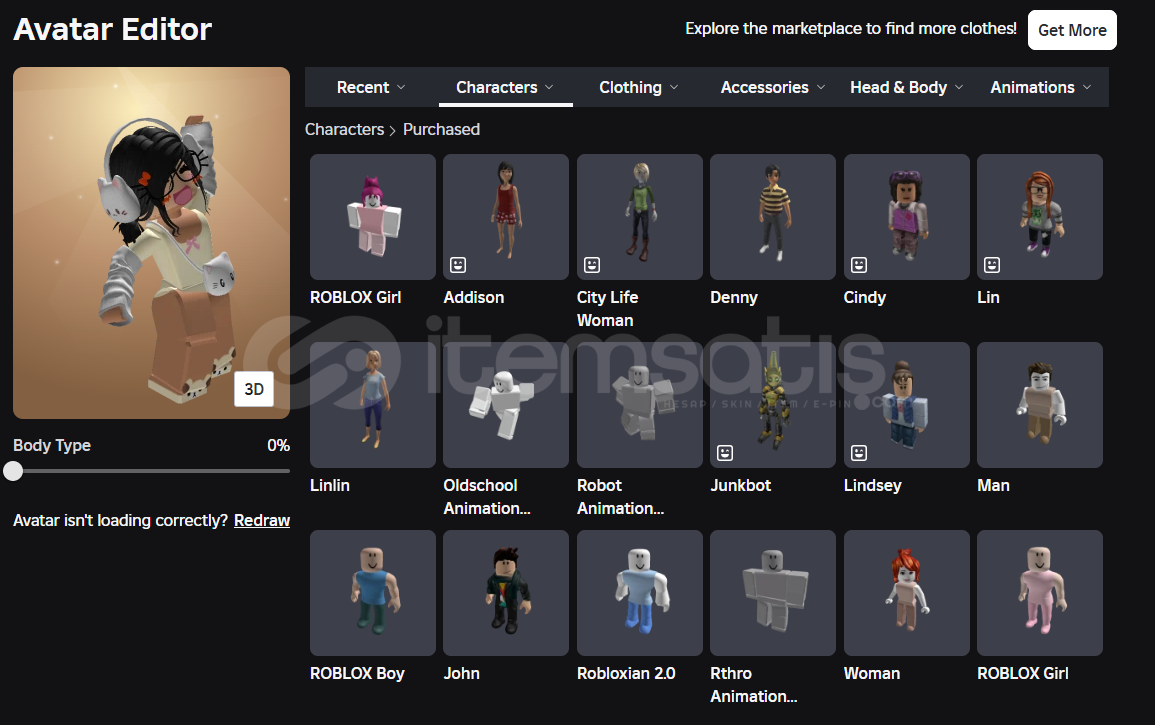Open the Head & Body menu
This screenshot has height=725, width=1155.
click(x=906, y=88)
